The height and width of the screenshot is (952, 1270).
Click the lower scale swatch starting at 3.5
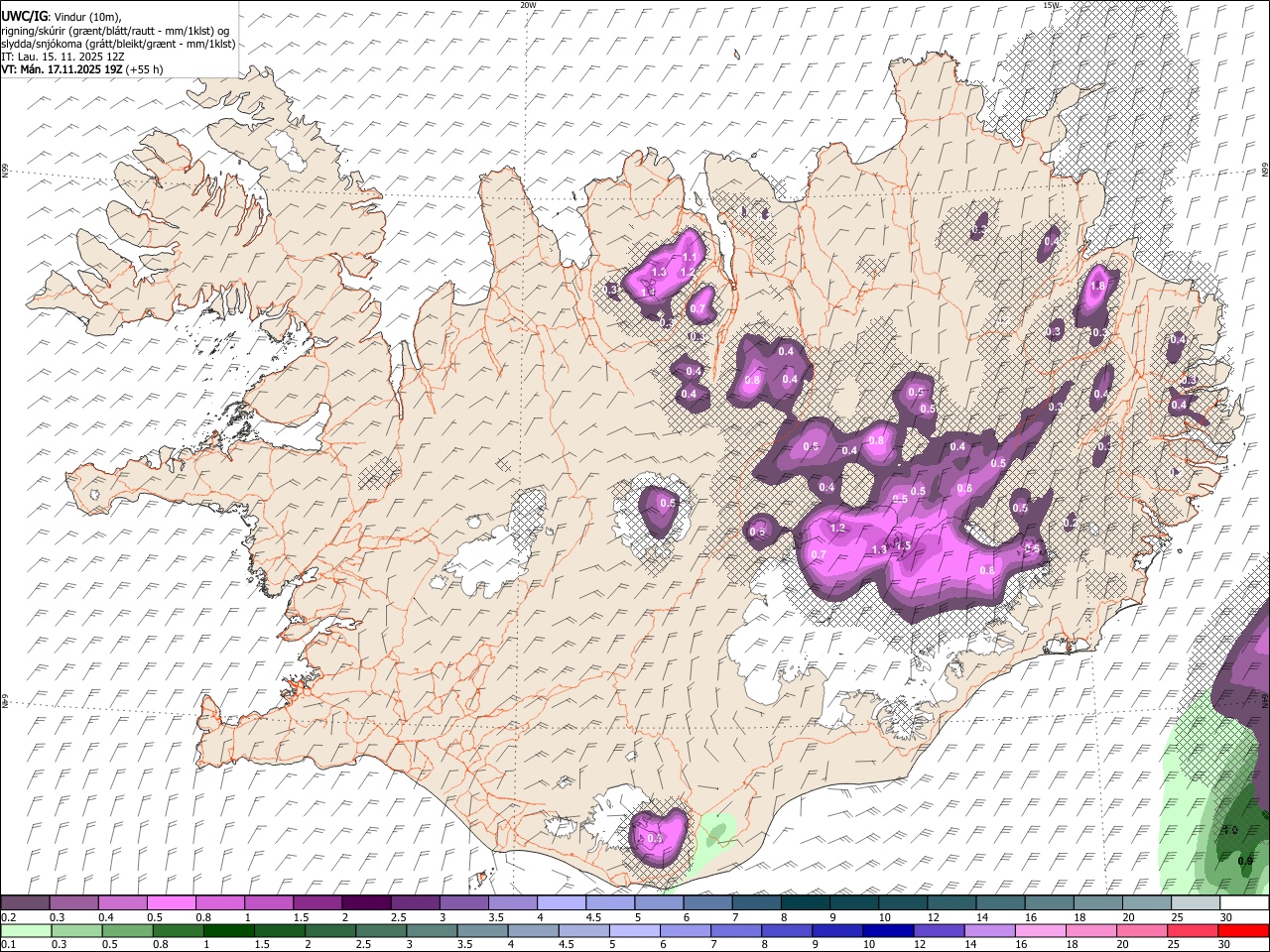click(482, 930)
